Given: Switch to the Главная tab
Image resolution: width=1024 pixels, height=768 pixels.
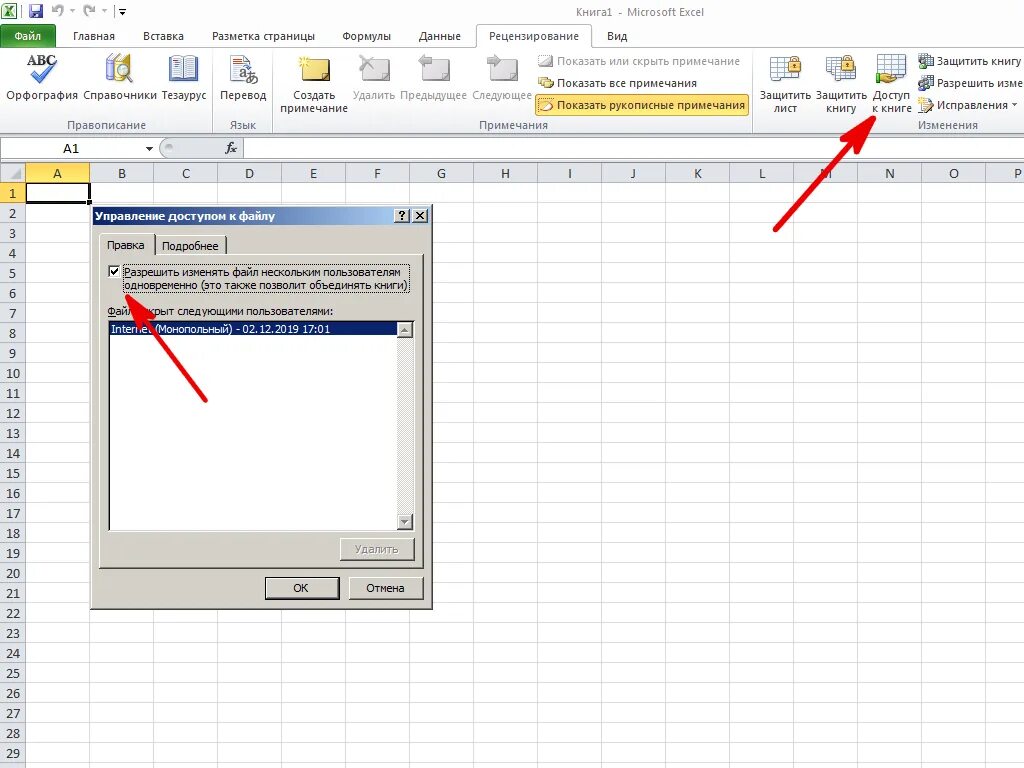Looking at the screenshot, I should 94,37.
